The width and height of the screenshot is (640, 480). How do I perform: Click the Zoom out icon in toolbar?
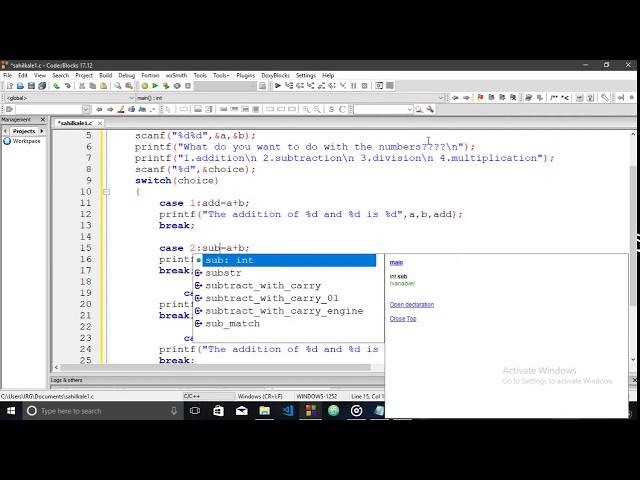click(x=317, y=109)
